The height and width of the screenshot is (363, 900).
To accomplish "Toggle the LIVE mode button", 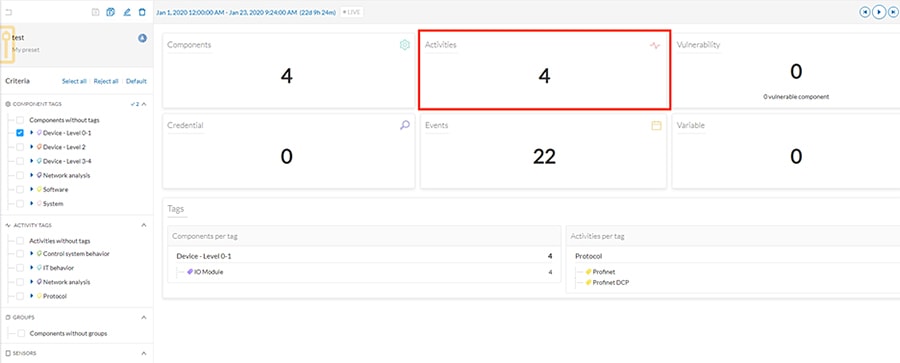I will click(x=352, y=12).
